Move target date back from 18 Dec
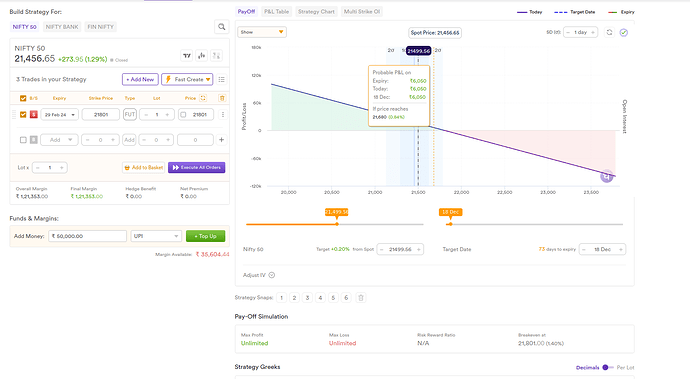 point(584,249)
